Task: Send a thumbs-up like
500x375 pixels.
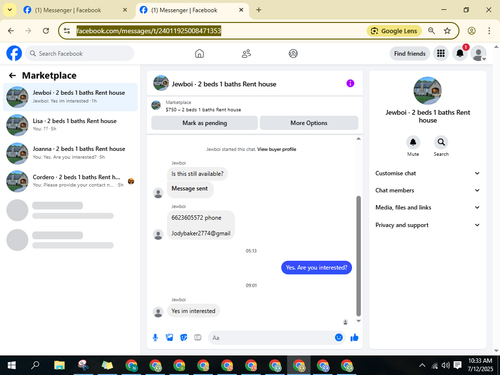Action: 354,338
